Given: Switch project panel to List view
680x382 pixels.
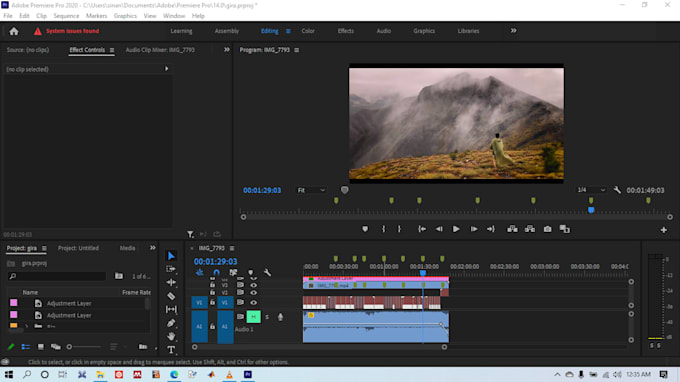Looking at the screenshot, I should coord(26,347).
